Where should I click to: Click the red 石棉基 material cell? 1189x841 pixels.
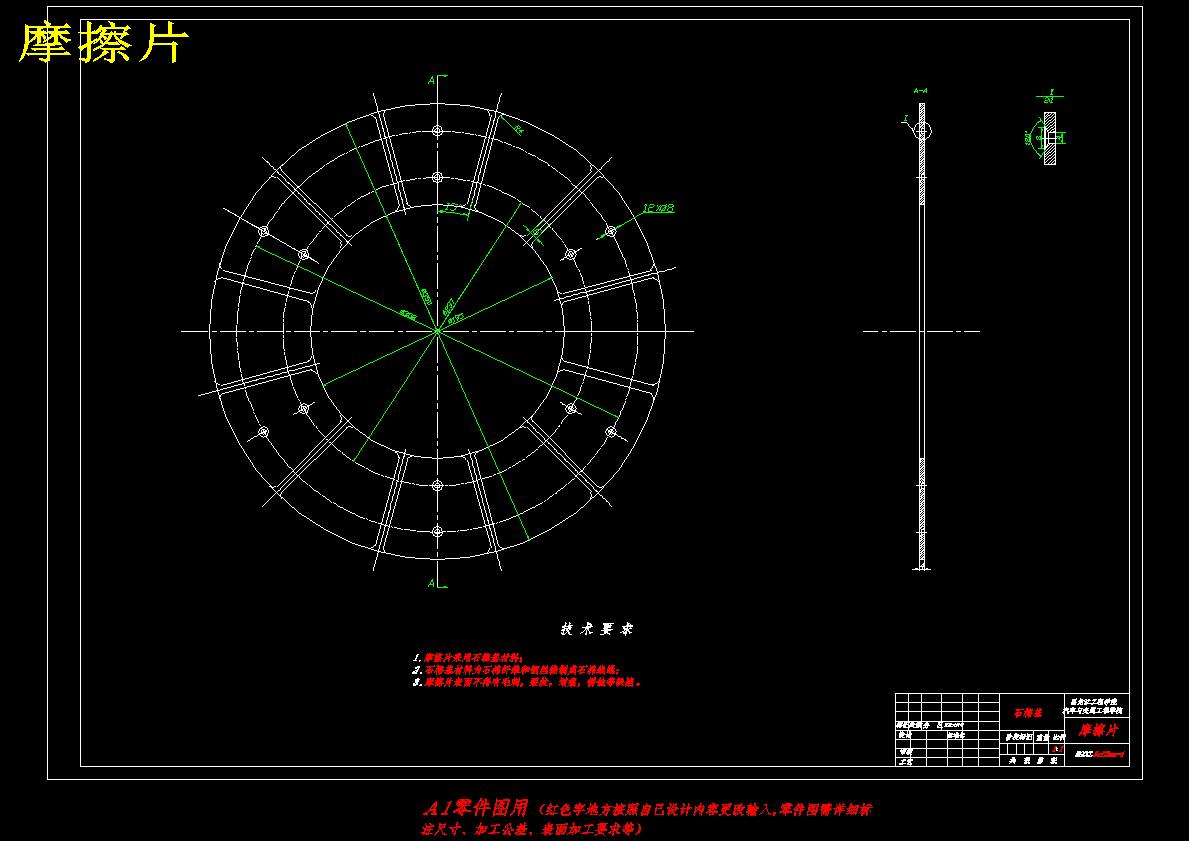tap(1028, 713)
